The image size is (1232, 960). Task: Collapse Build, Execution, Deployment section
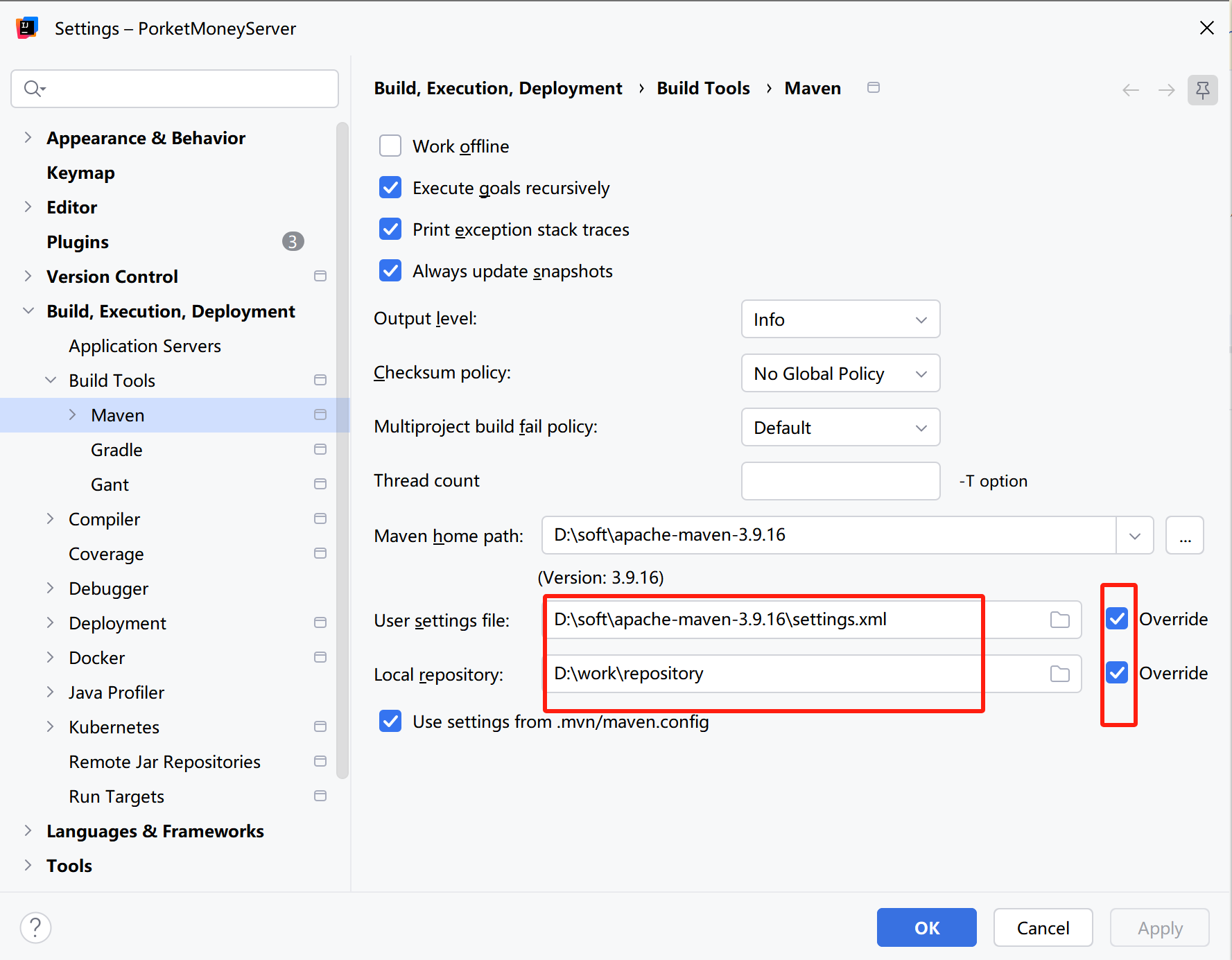pyautogui.click(x=28, y=311)
